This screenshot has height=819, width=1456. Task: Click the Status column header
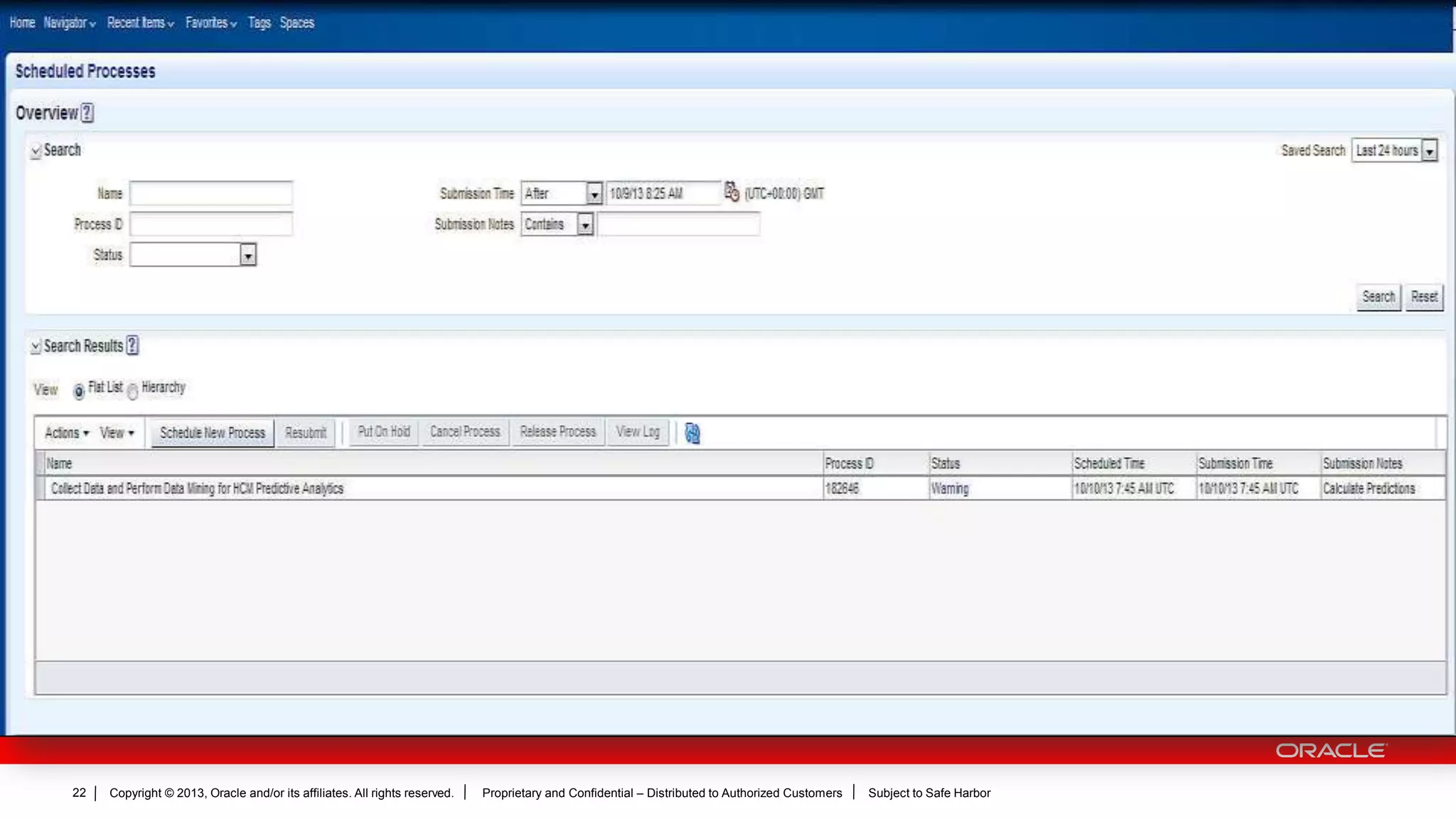[1000, 464]
